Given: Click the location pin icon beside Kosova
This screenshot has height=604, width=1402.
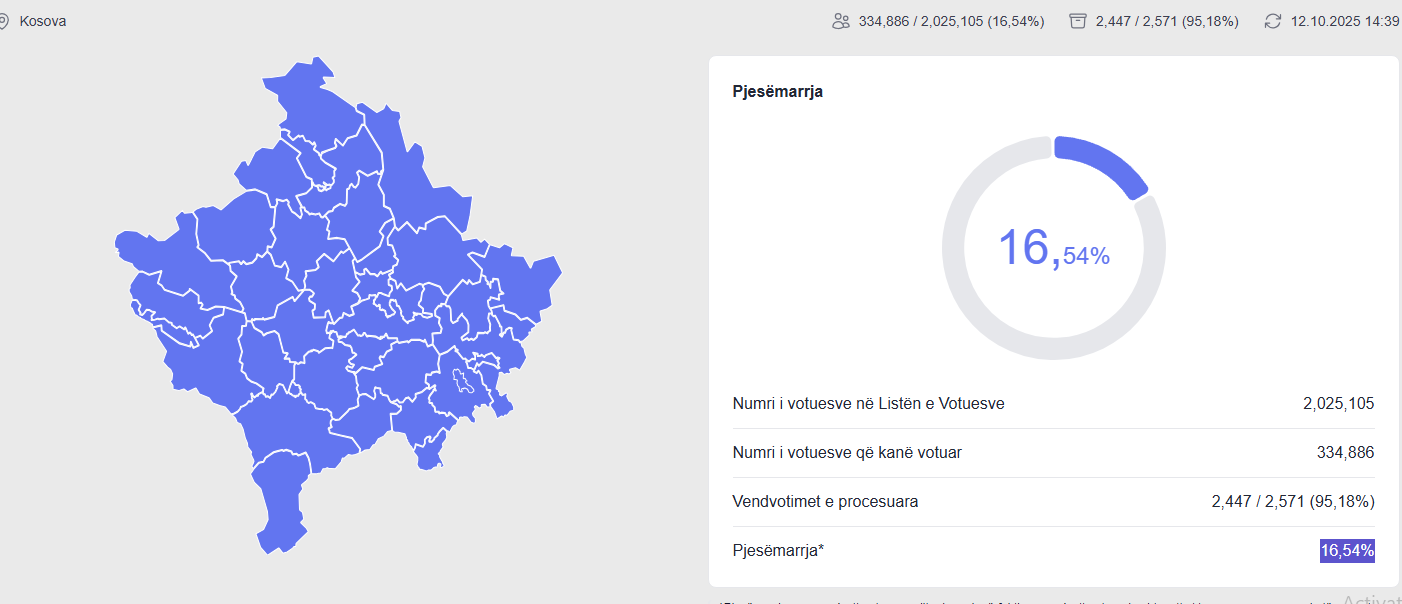Looking at the screenshot, I should pos(3,21).
